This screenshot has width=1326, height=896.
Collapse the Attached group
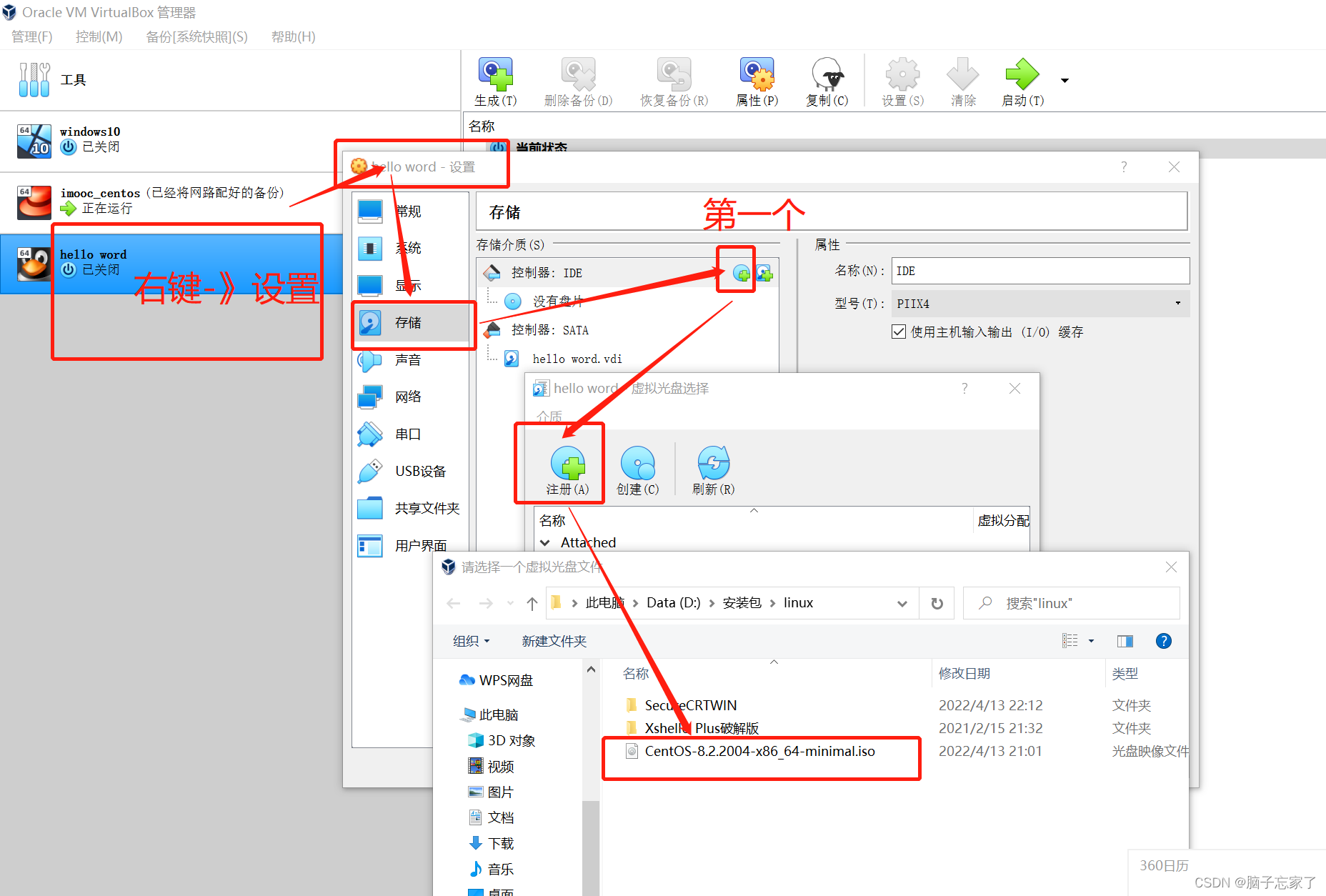click(545, 543)
